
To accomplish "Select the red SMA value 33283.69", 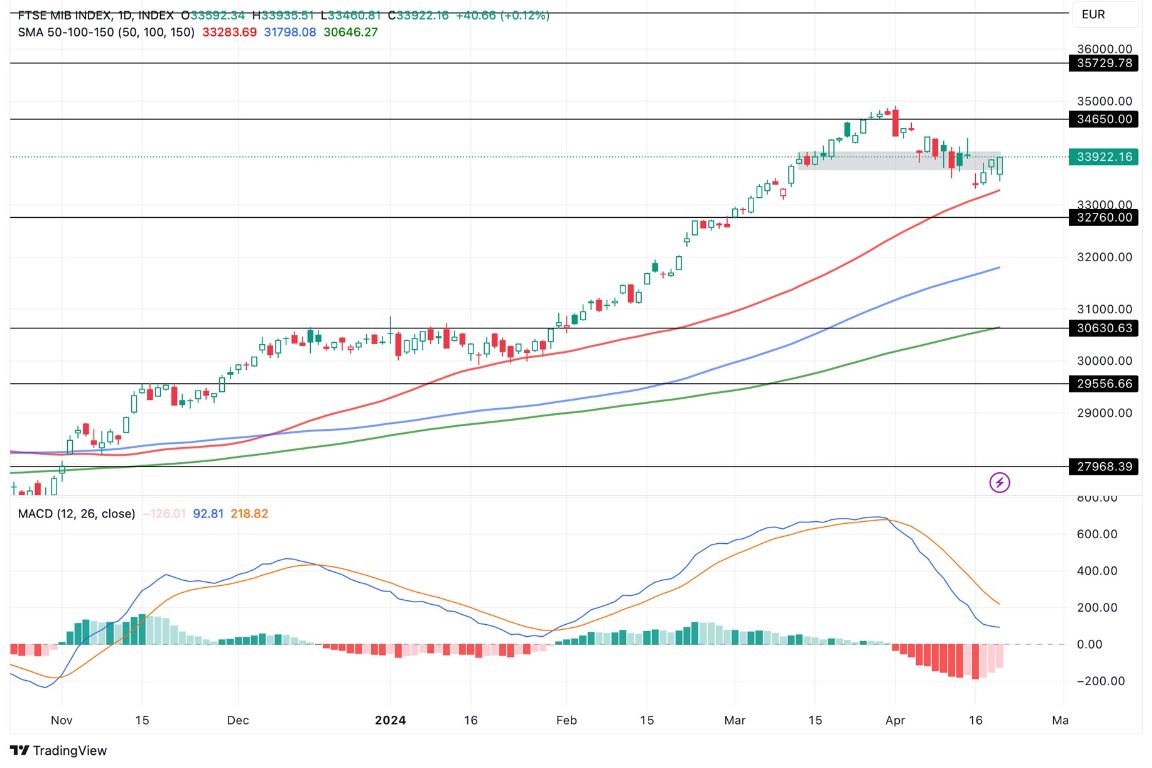I will [230, 33].
